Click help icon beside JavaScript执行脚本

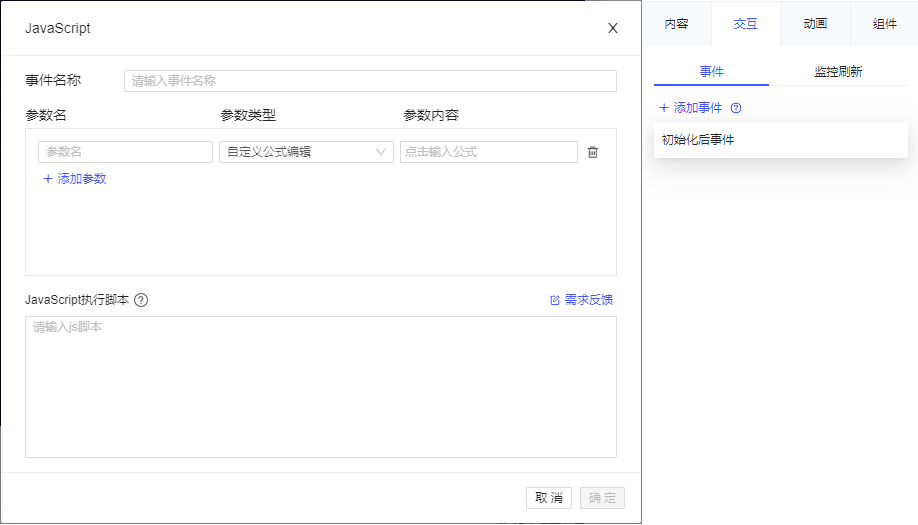tap(141, 300)
